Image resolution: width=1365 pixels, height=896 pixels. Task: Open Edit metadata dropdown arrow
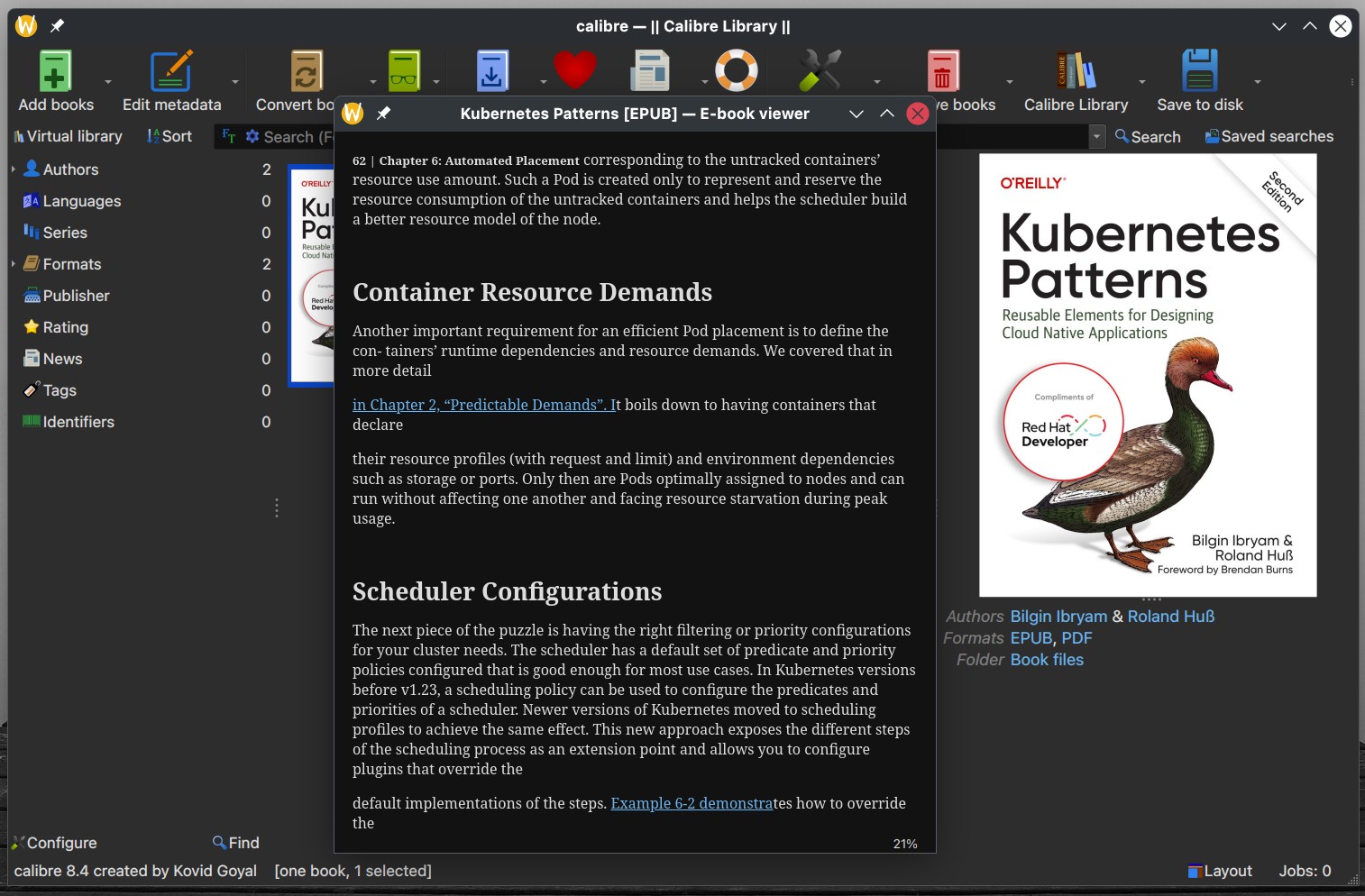click(x=235, y=82)
